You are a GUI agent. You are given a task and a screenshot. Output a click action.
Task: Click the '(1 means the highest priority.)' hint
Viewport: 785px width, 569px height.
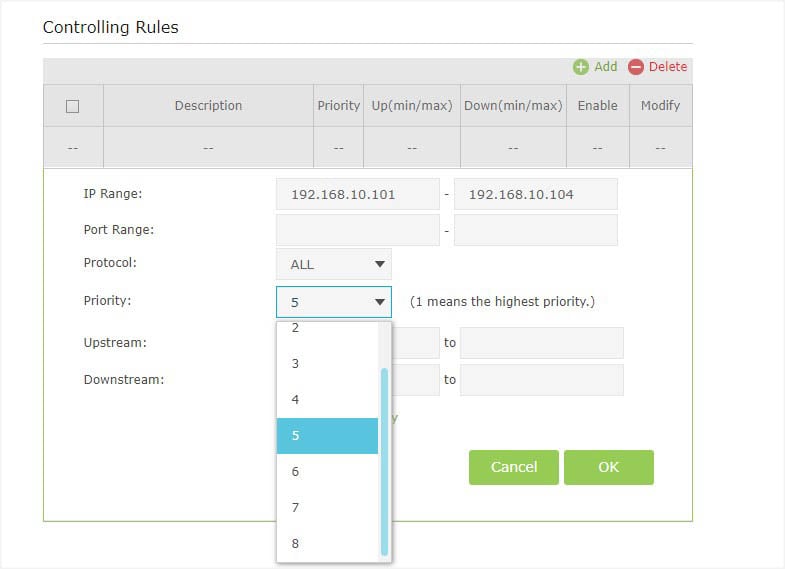(502, 302)
